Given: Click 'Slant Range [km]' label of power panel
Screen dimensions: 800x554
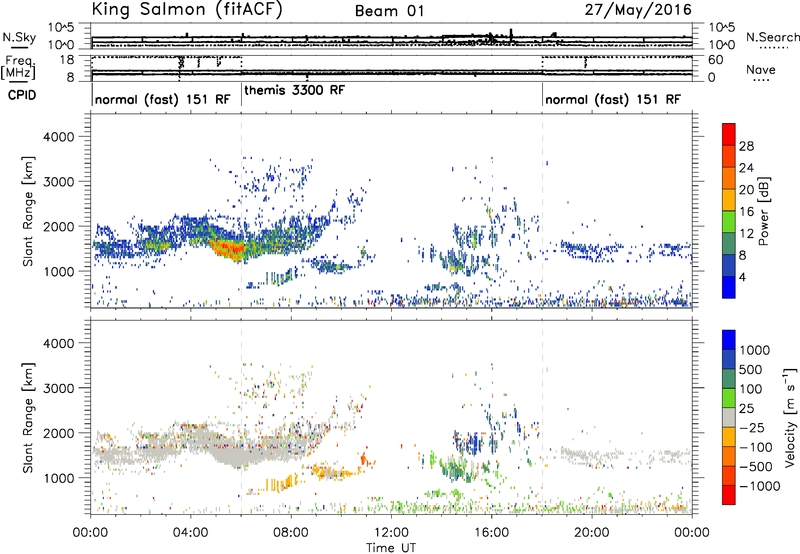Looking at the screenshot, I should click(x=28, y=211).
